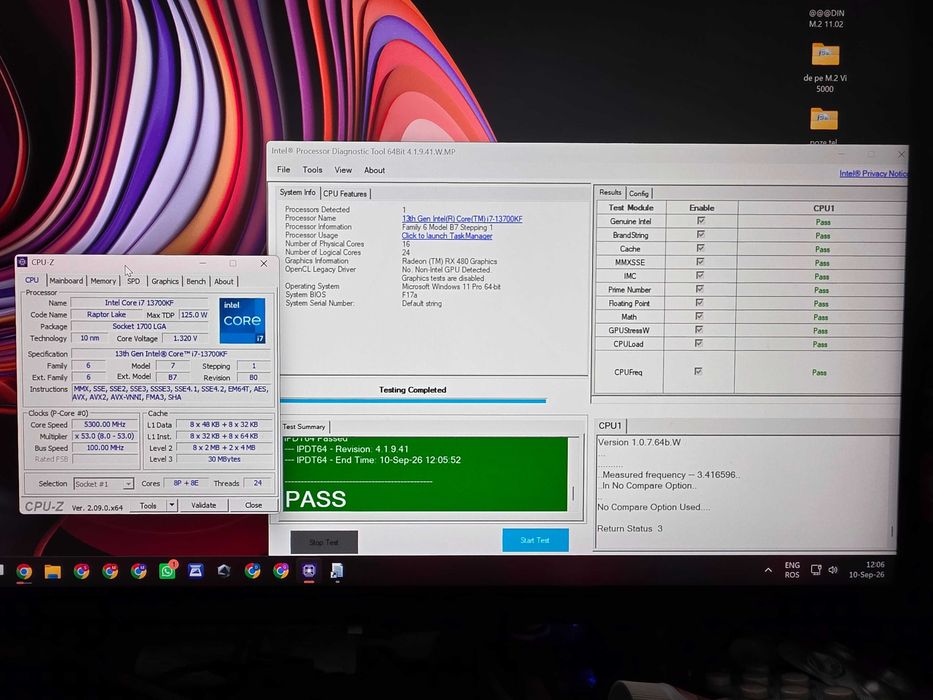Open the File menu in Intel Diagnostic Tool

pyautogui.click(x=284, y=170)
